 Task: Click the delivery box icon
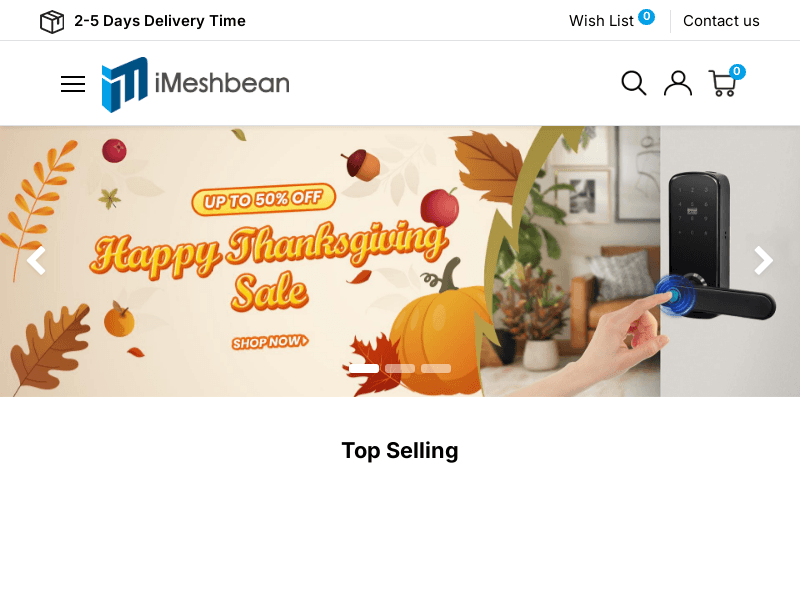point(52,22)
